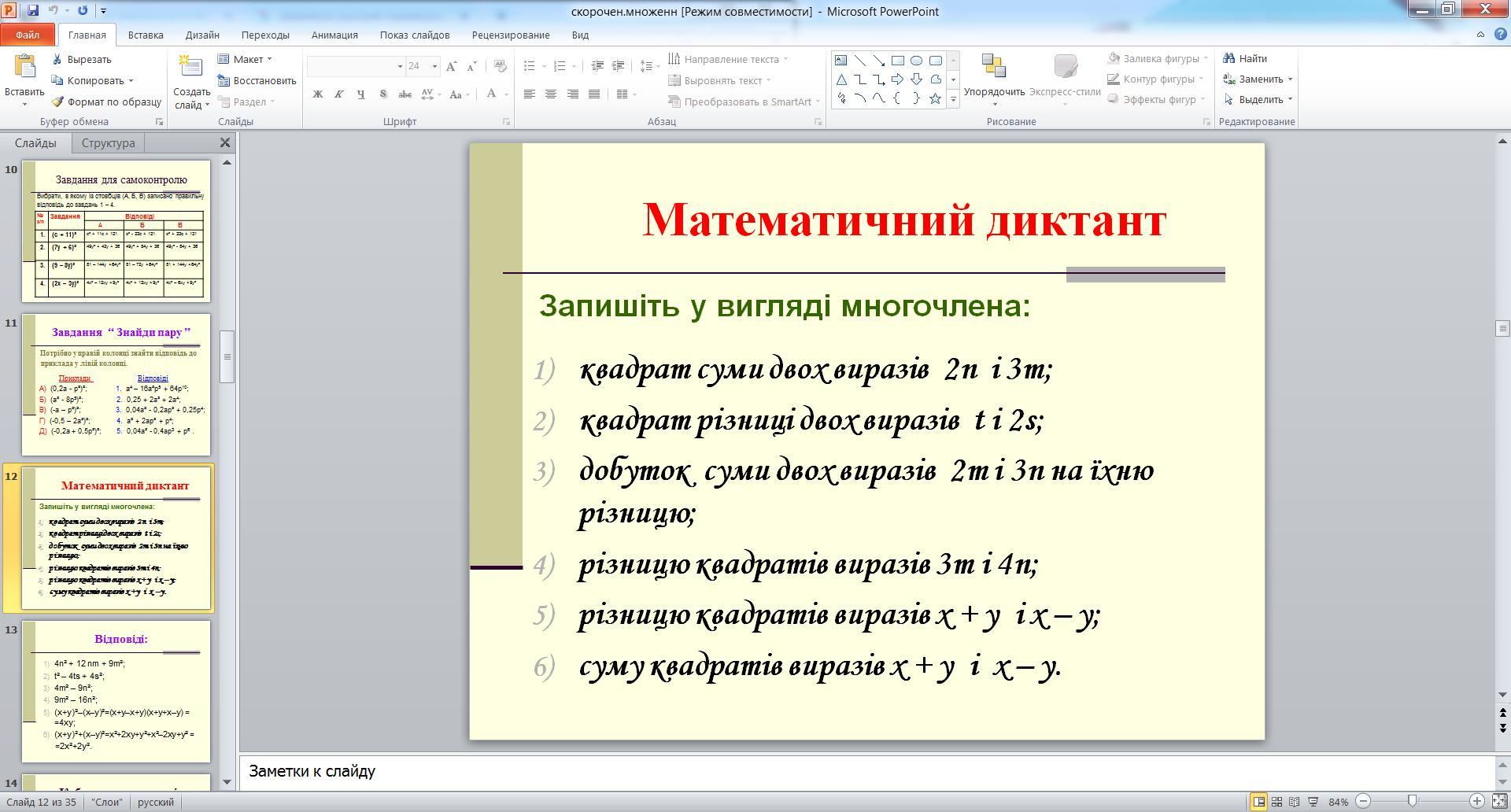Open the font size dropdown showing 24
The height and width of the screenshot is (812, 1511).
[434, 66]
